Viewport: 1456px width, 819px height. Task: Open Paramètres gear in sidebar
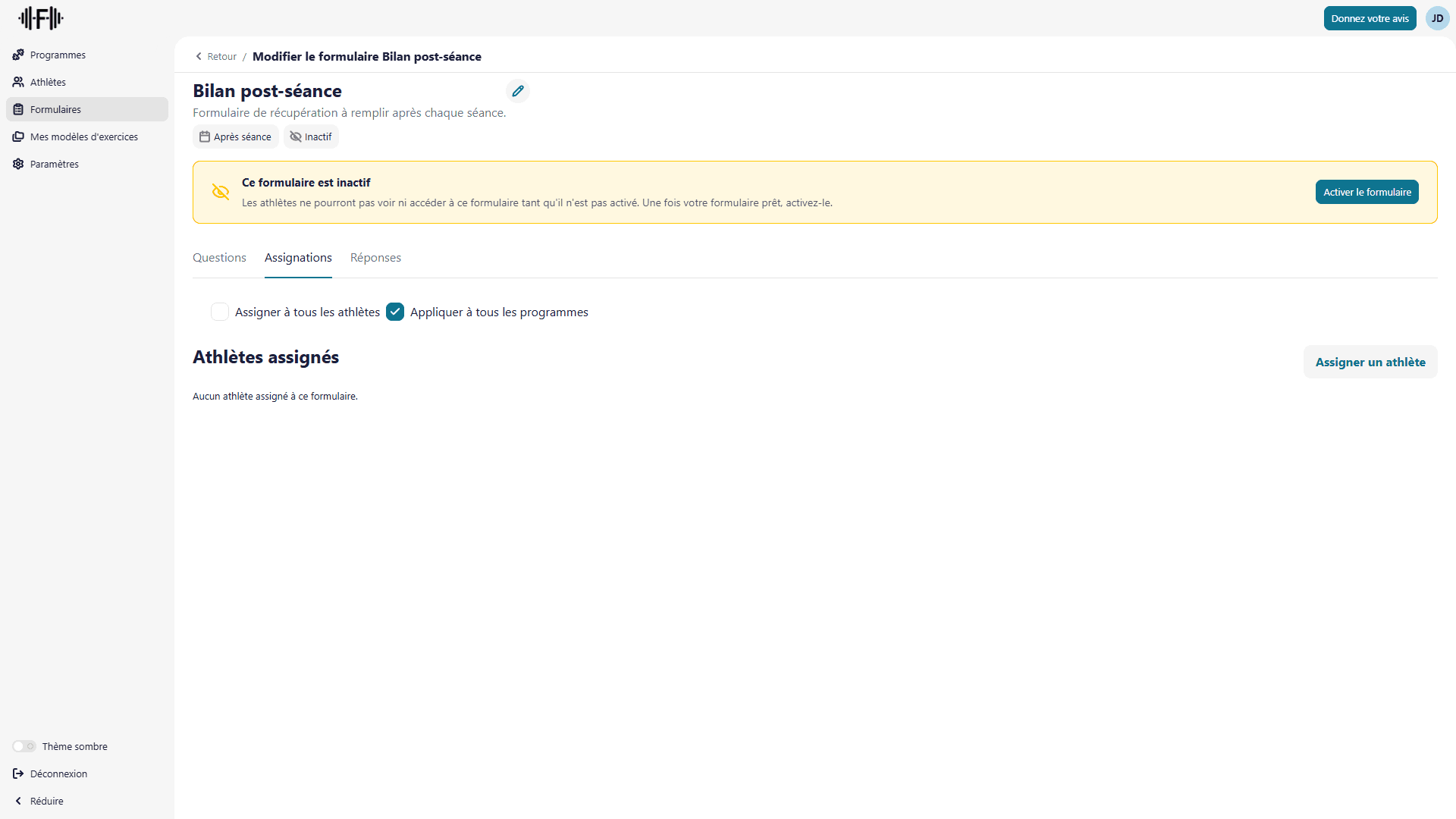tap(18, 164)
